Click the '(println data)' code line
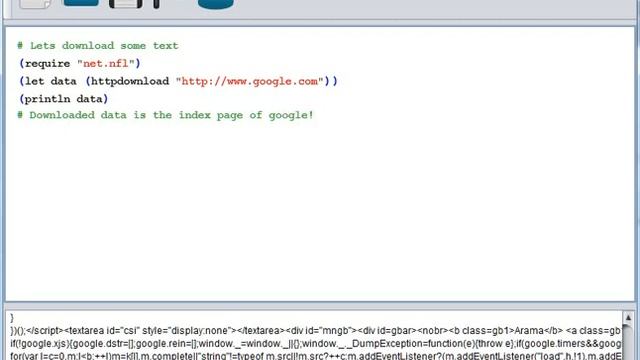 point(64,99)
